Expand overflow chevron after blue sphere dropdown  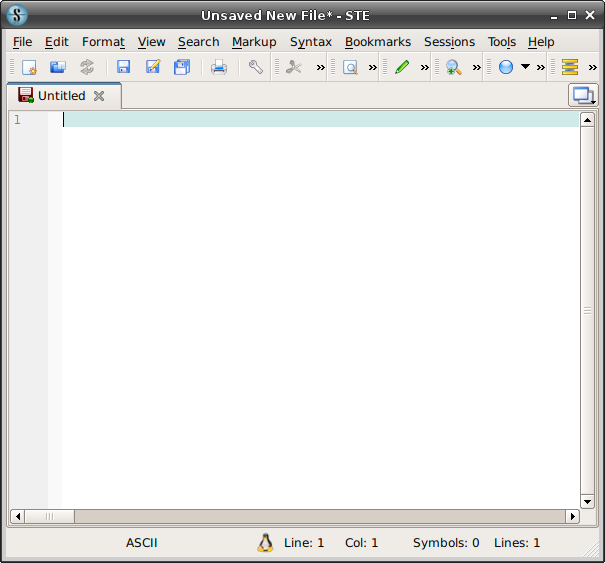[541, 68]
